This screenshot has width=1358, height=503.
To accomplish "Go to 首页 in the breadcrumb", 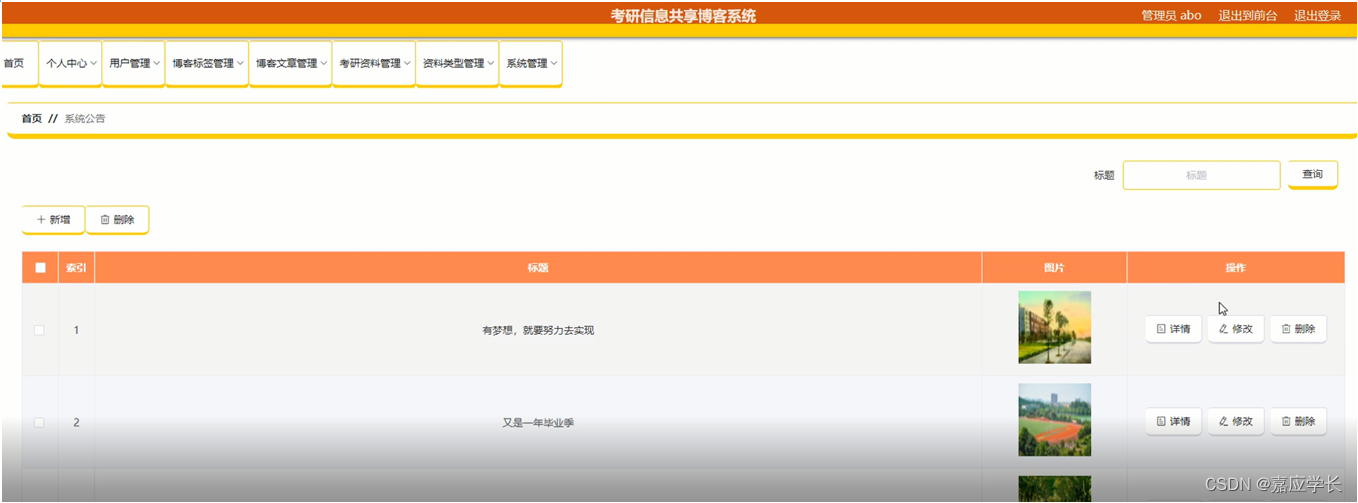I will [32, 118].
